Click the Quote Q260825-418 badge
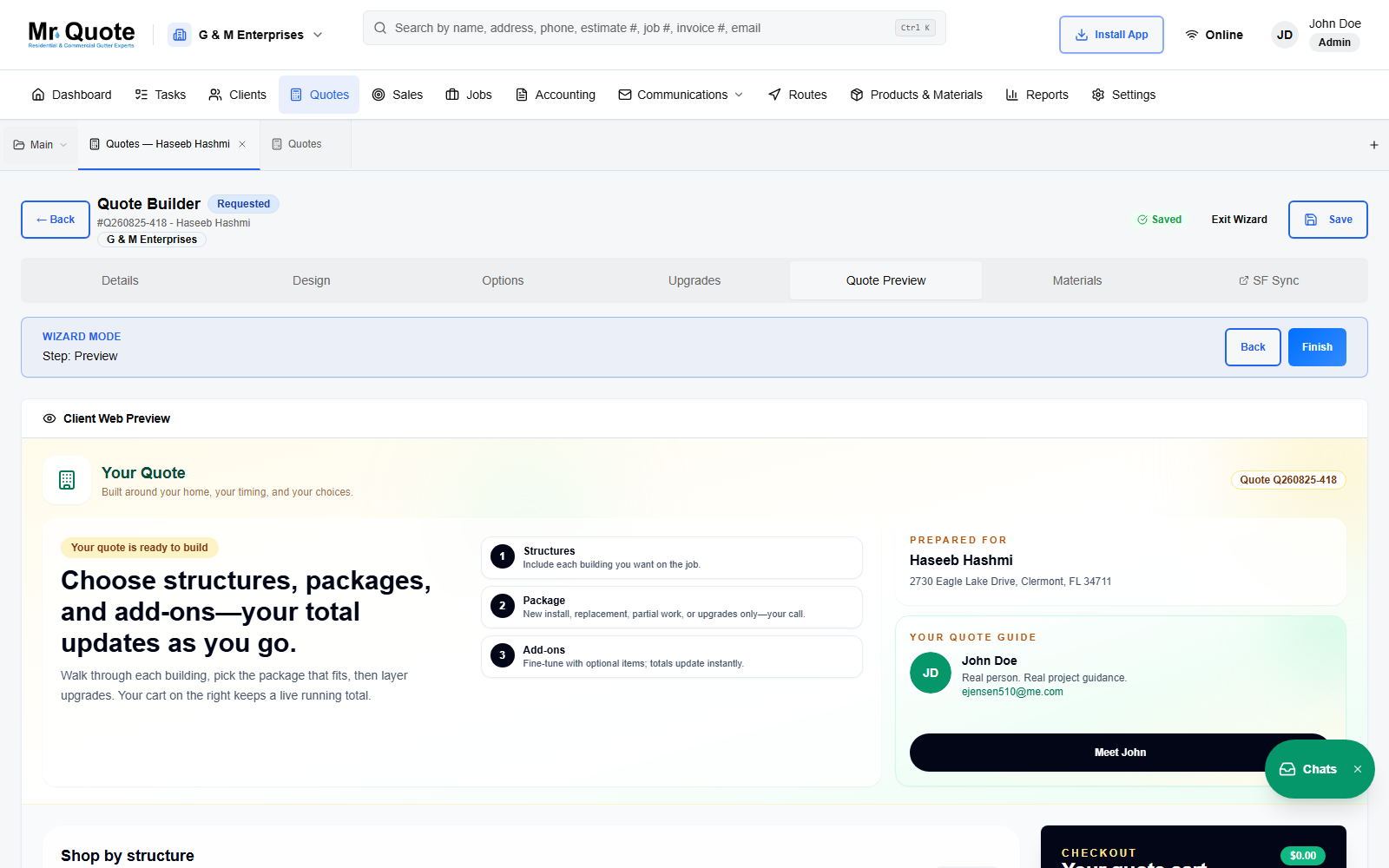The height and width of the screenshot is (868, 1389). (x=1288, y=480)
